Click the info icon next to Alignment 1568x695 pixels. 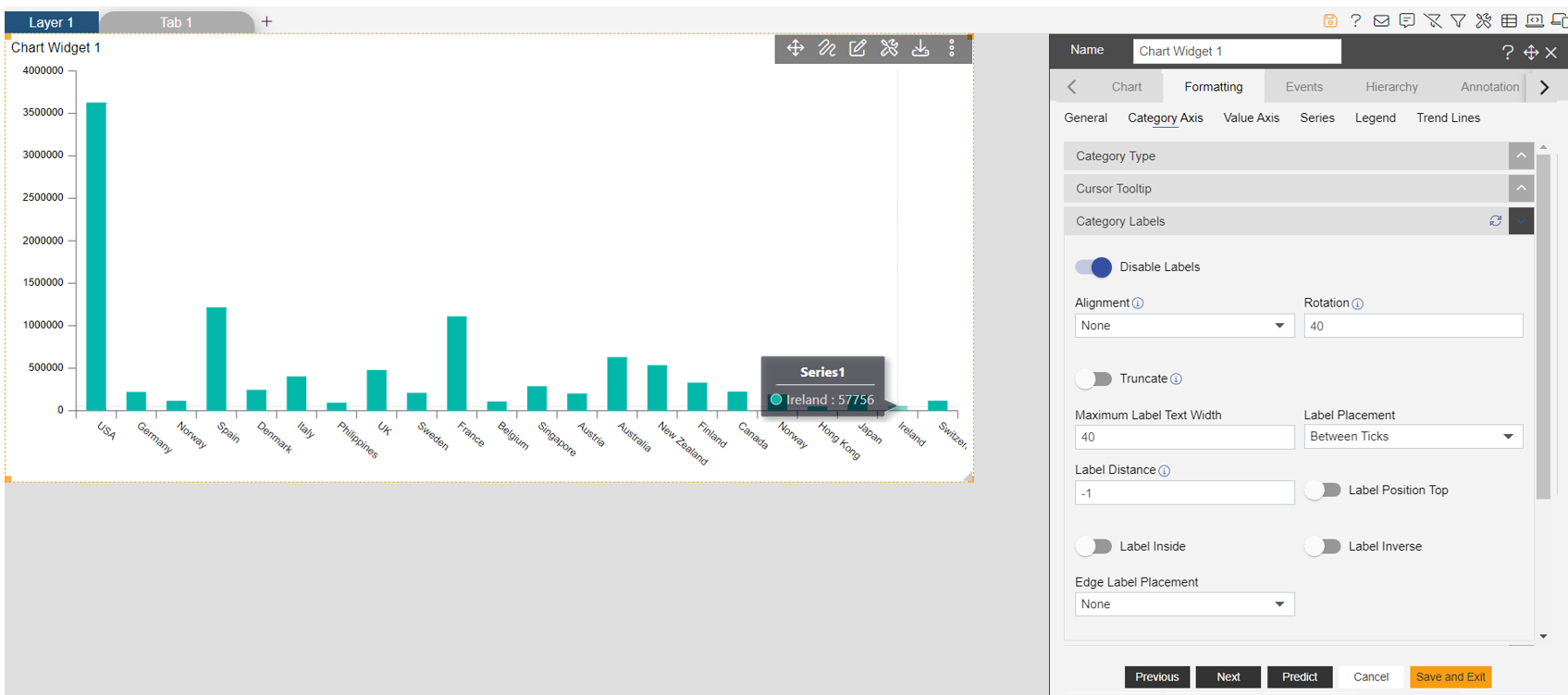coord(1138,304)
